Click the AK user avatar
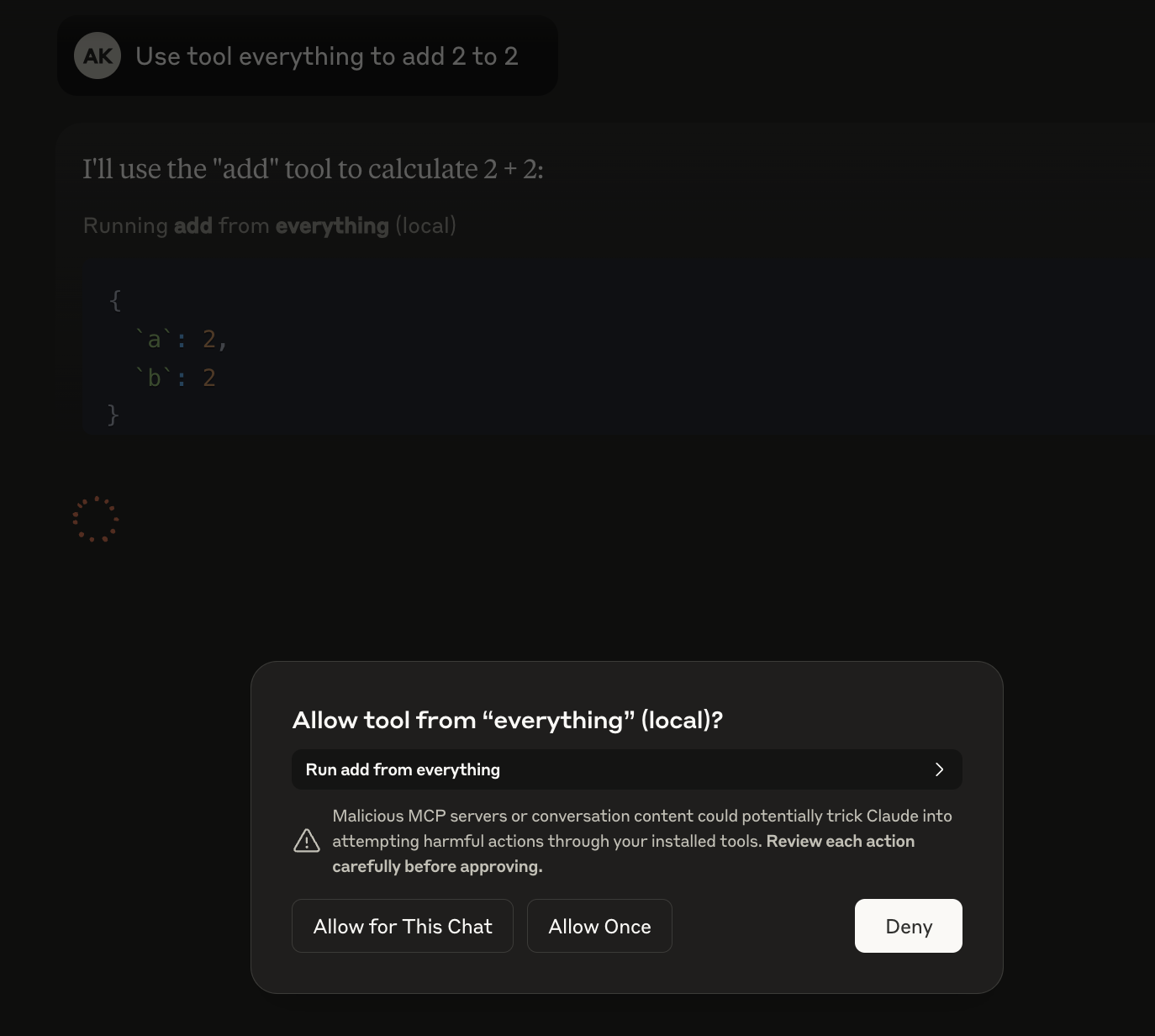1155x1036 pixels. click(98, 56)
